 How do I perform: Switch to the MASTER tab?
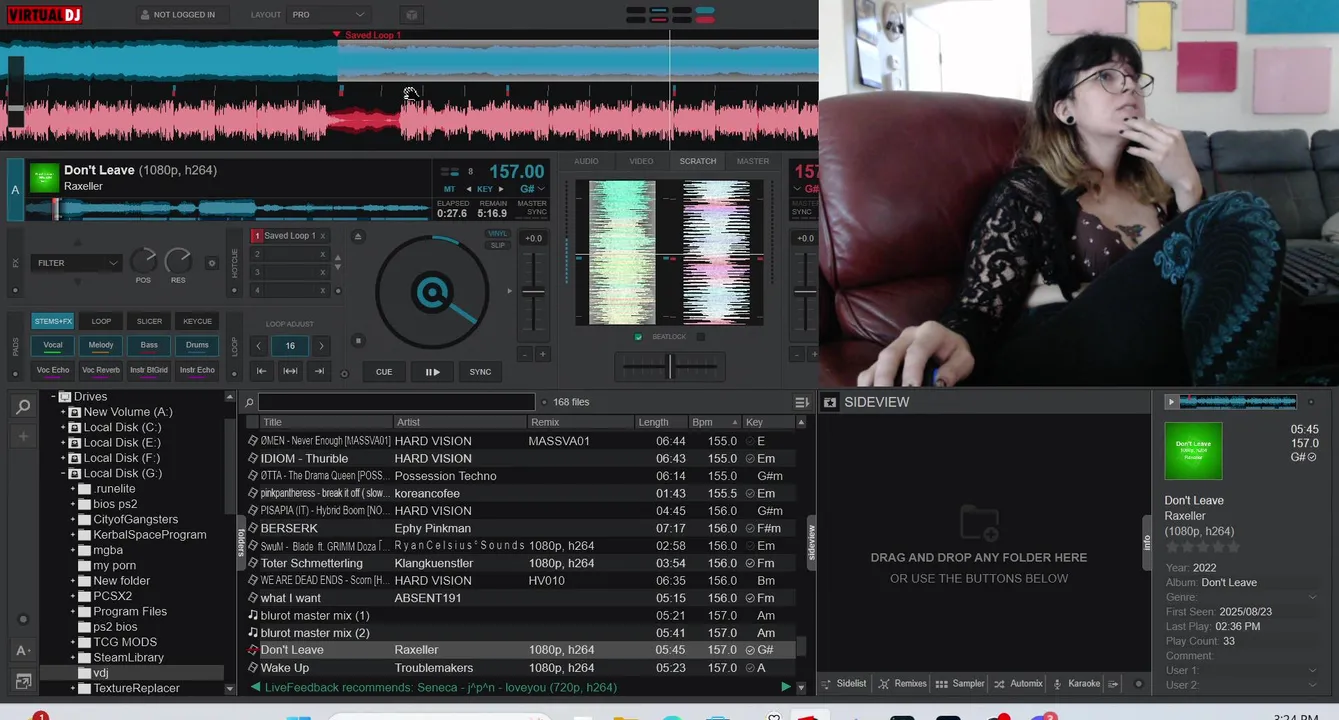[753, 161]
